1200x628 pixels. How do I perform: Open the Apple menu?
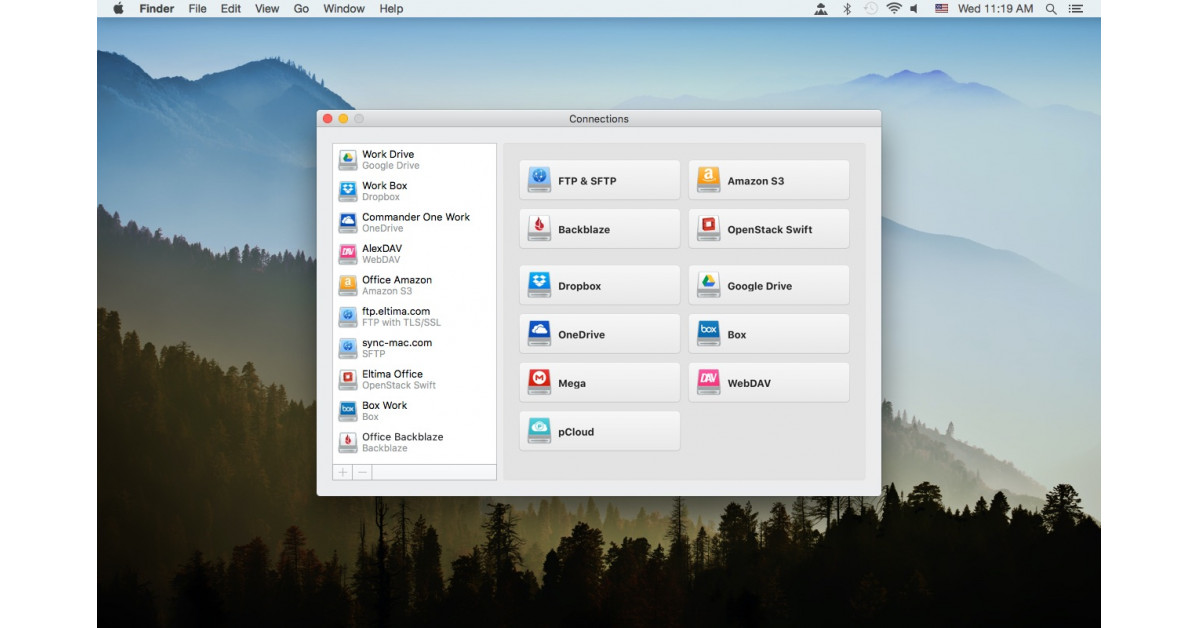118,9
